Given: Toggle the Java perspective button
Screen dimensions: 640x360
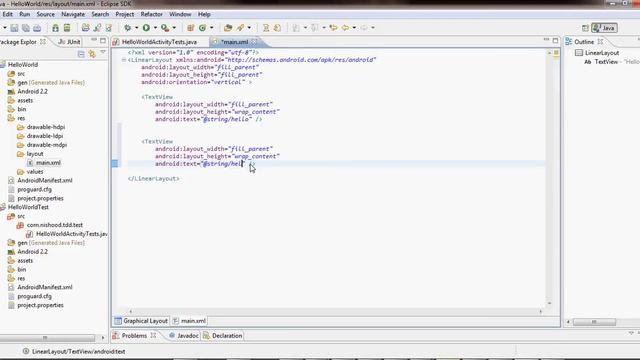Looking at the screenshot, I should [604, 28].
